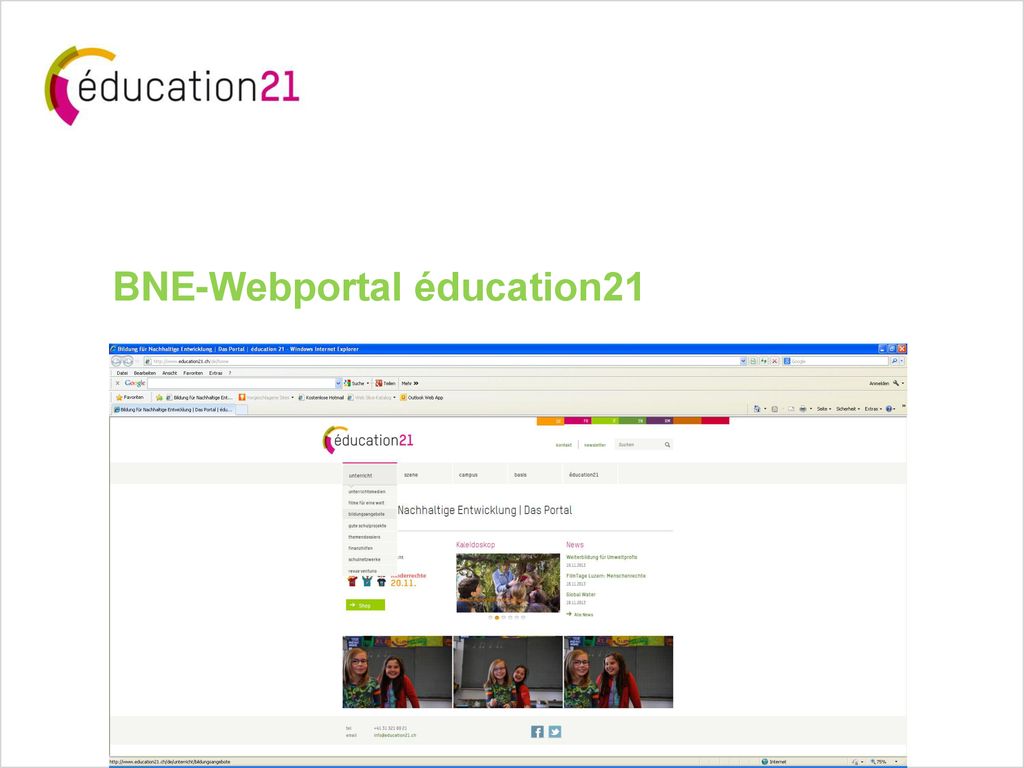Click the magnifier in browser search box
The image size is (1024, 768).
pos(894,361)
